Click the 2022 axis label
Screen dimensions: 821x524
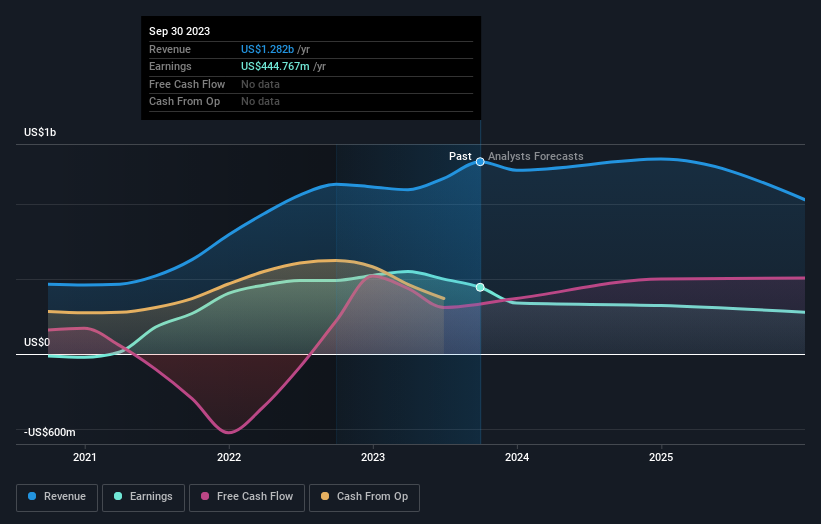229,457
